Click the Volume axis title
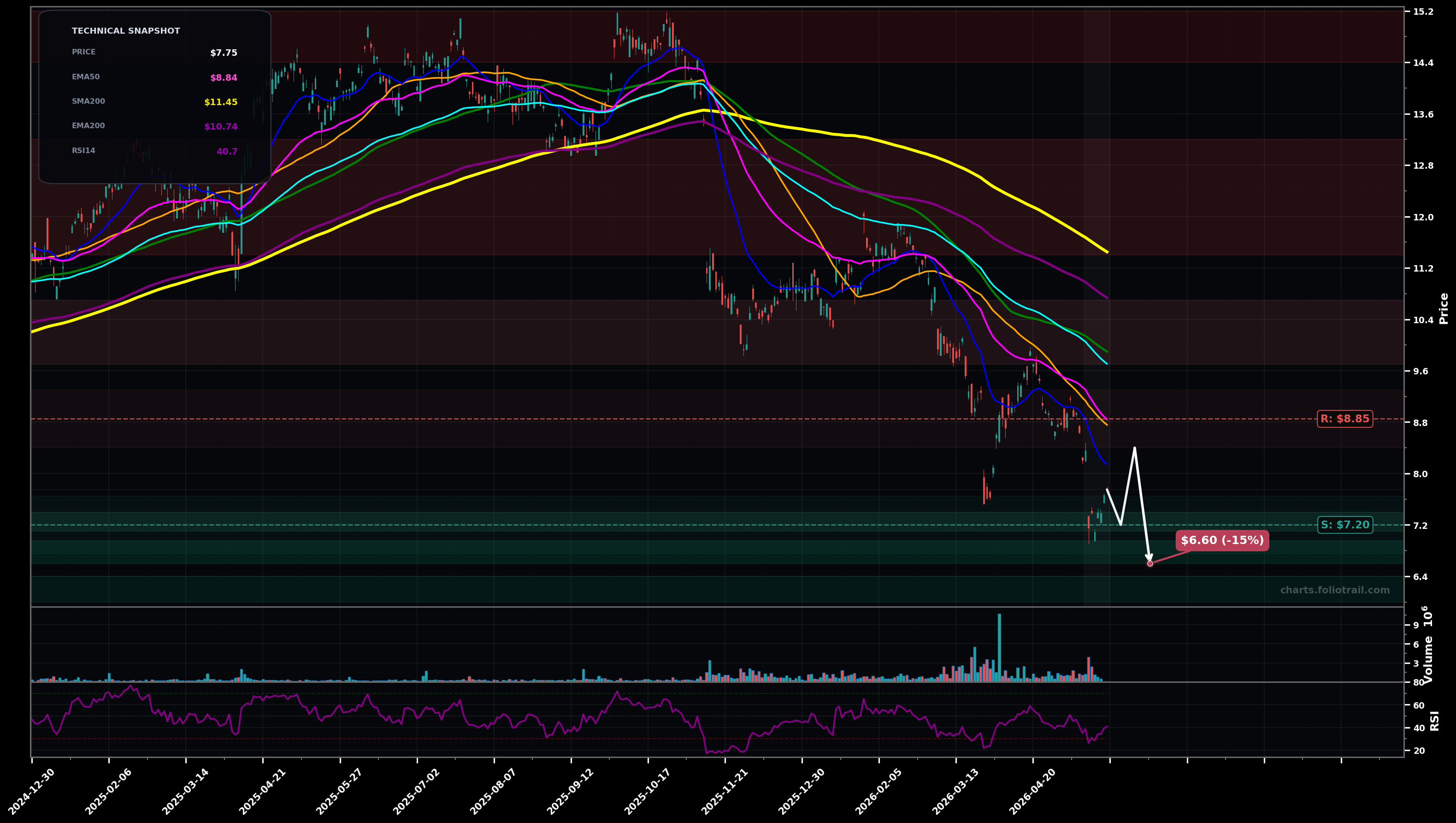 coord(1428,645)
